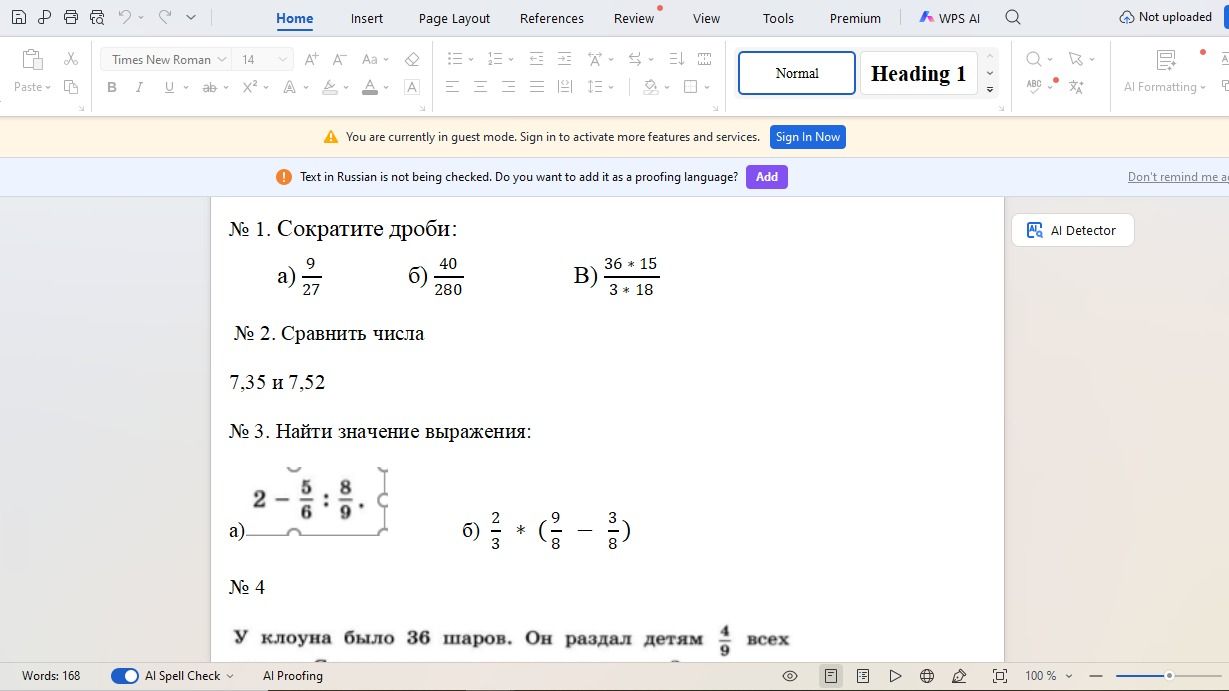Clear formatting with the eraser icon

pyautogui.click(x=412, y=59)
